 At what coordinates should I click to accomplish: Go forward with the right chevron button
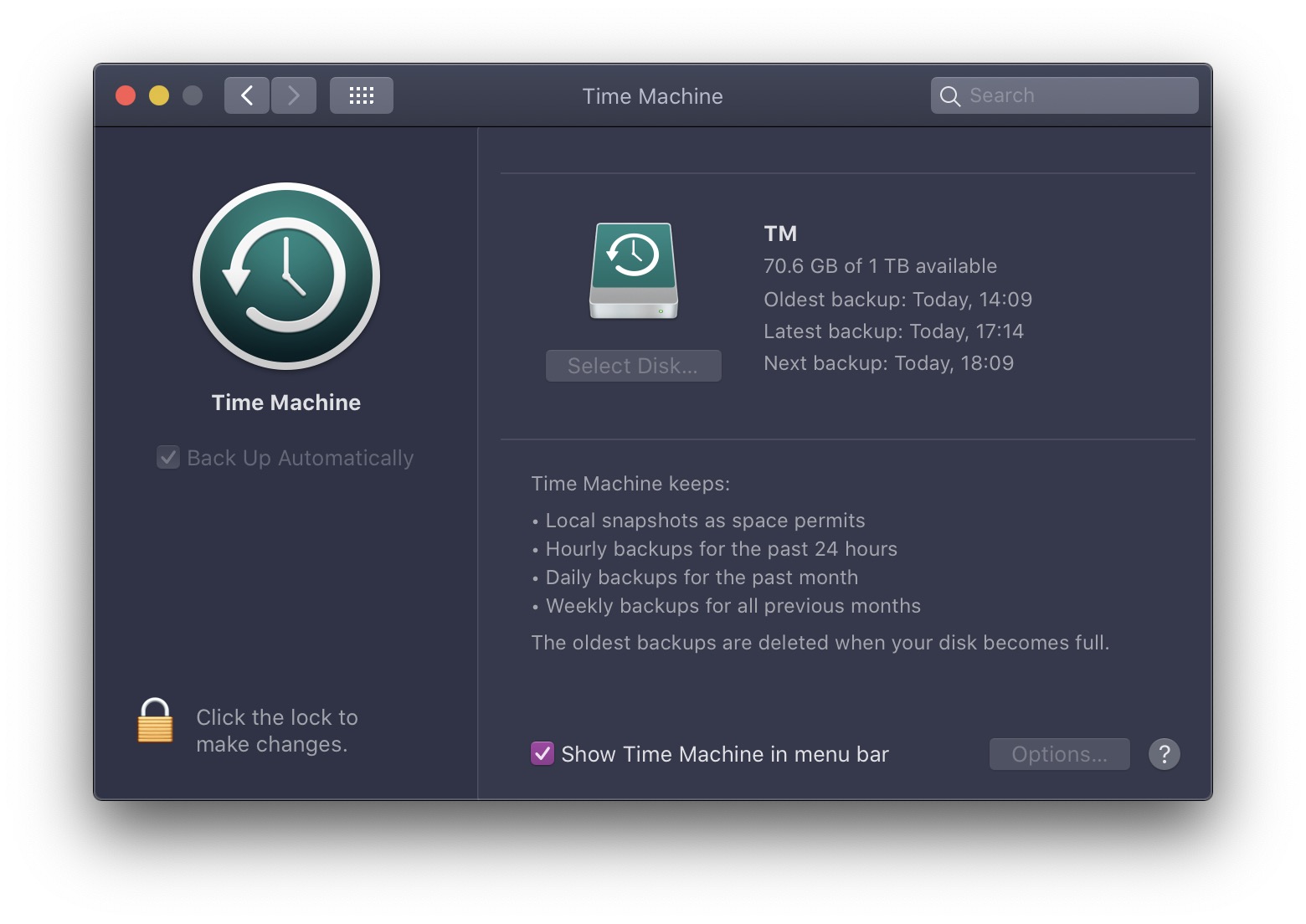(x=294, y=95)
